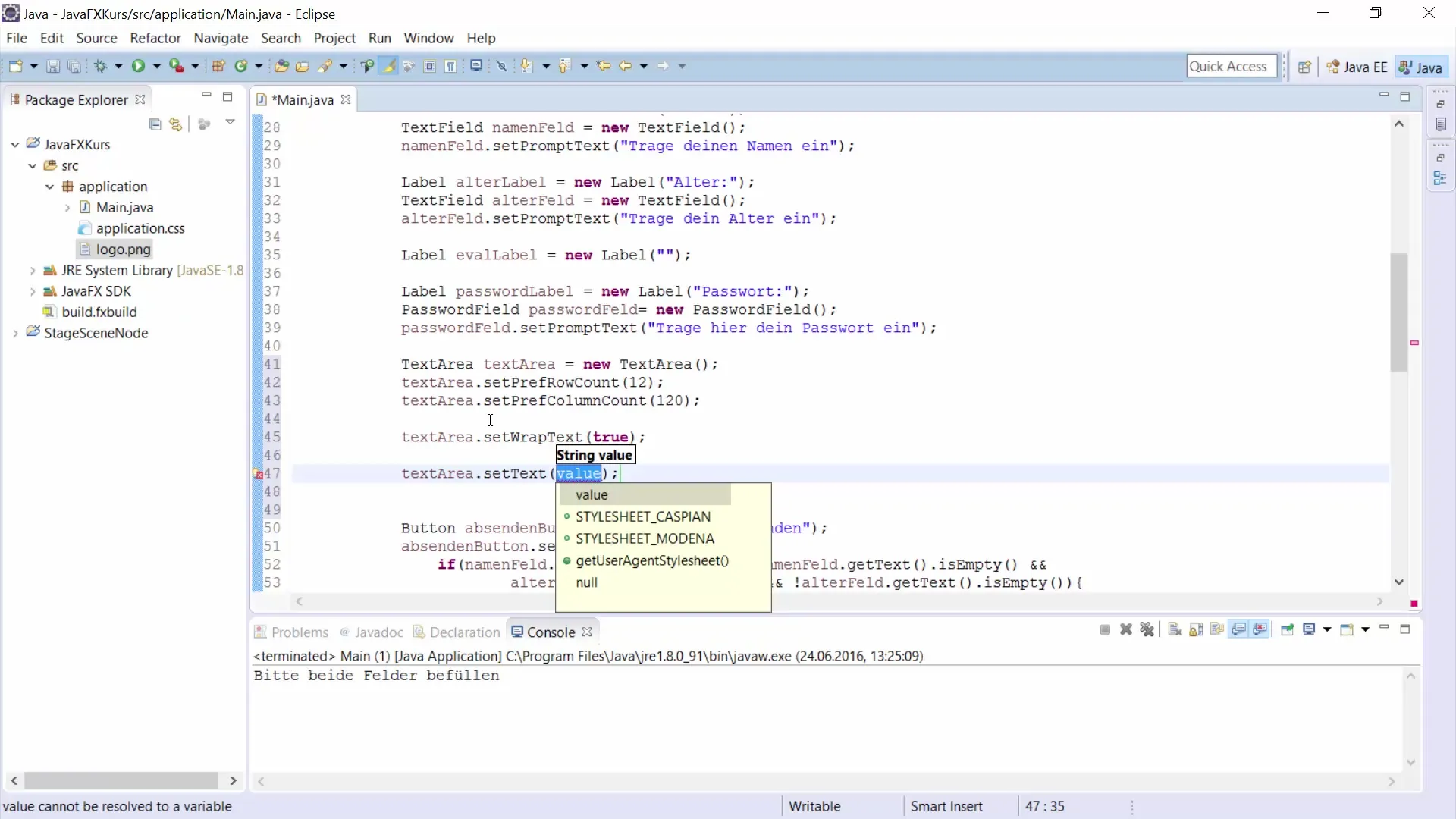Expand the StageSceneNode project
Image resolution: width=1456 pixels, height=819 pixels.
tap(15, 333)
